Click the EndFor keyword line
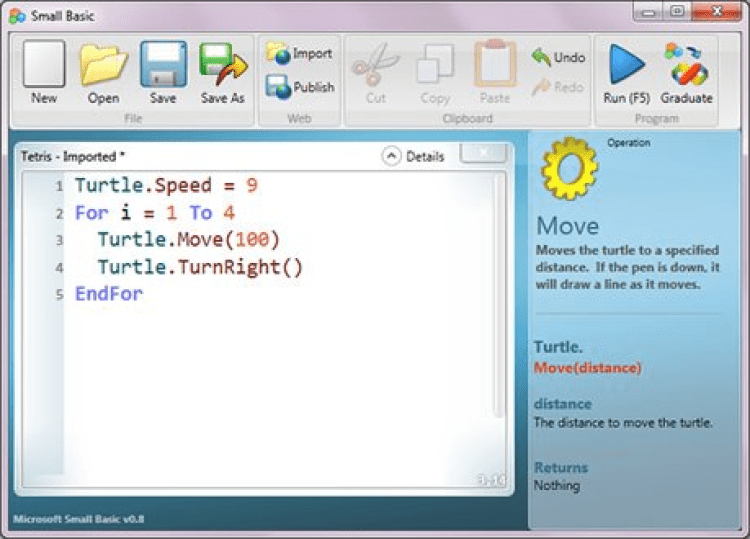 pos(109,293)
